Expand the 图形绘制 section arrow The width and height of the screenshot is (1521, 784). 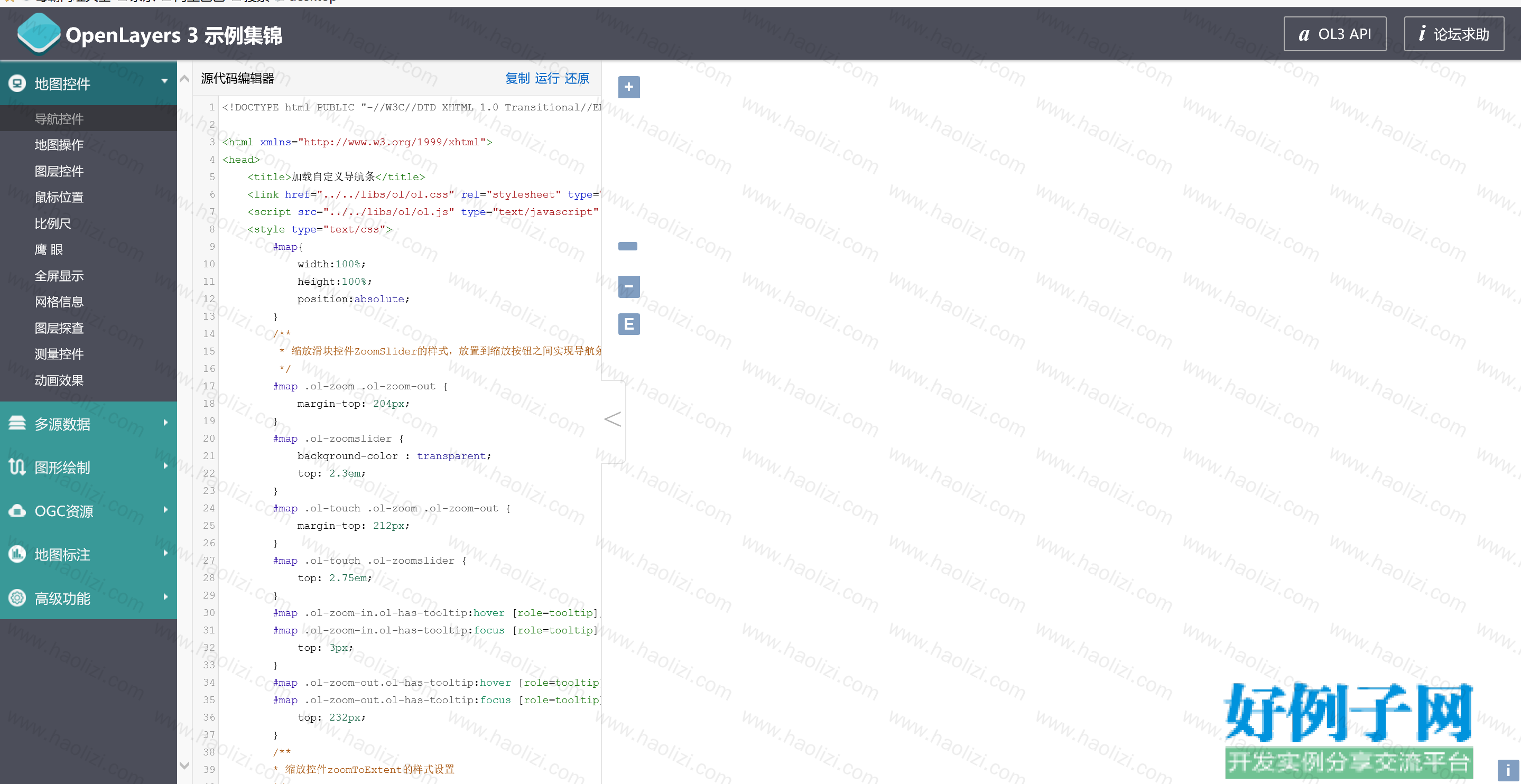[x=166, y=466]
